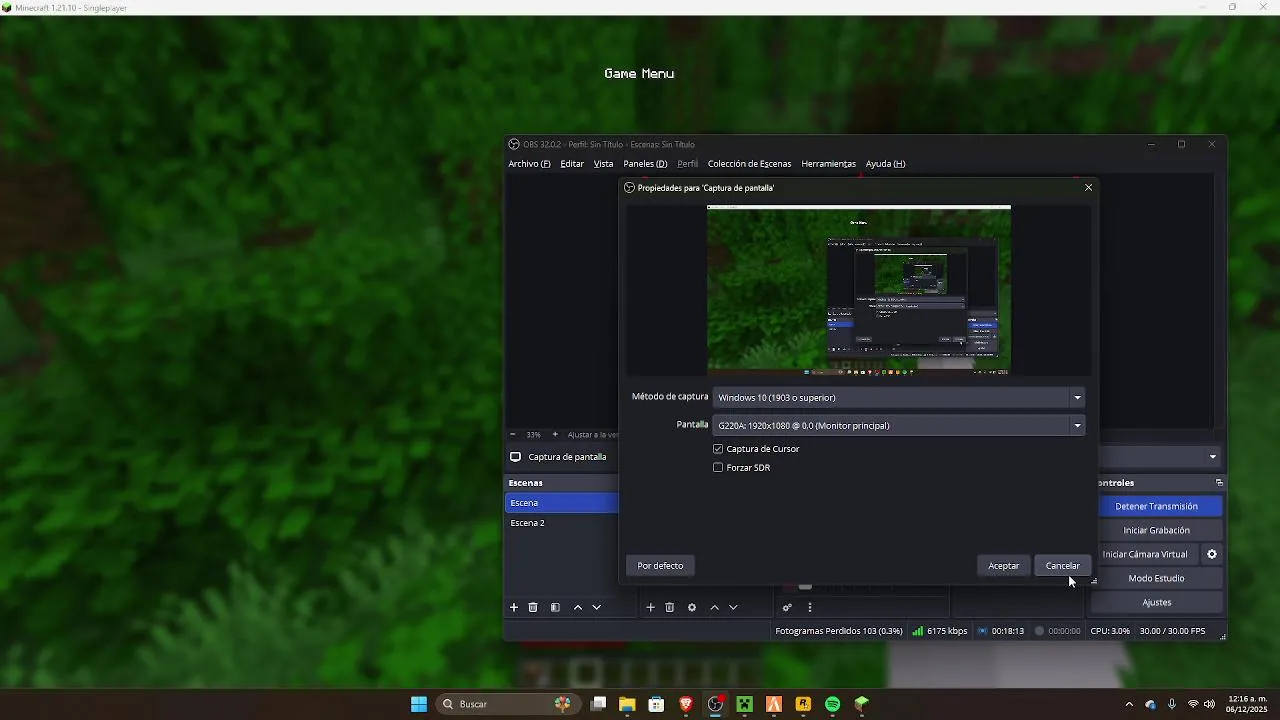
Task: Open Método de captura dropdown
Action: (x=898, y=398)
